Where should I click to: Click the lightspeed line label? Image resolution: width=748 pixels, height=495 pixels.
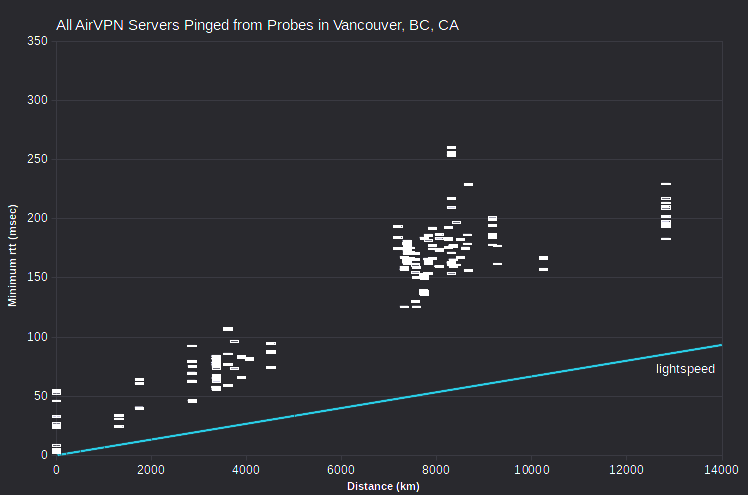click(x=685, y=369)
